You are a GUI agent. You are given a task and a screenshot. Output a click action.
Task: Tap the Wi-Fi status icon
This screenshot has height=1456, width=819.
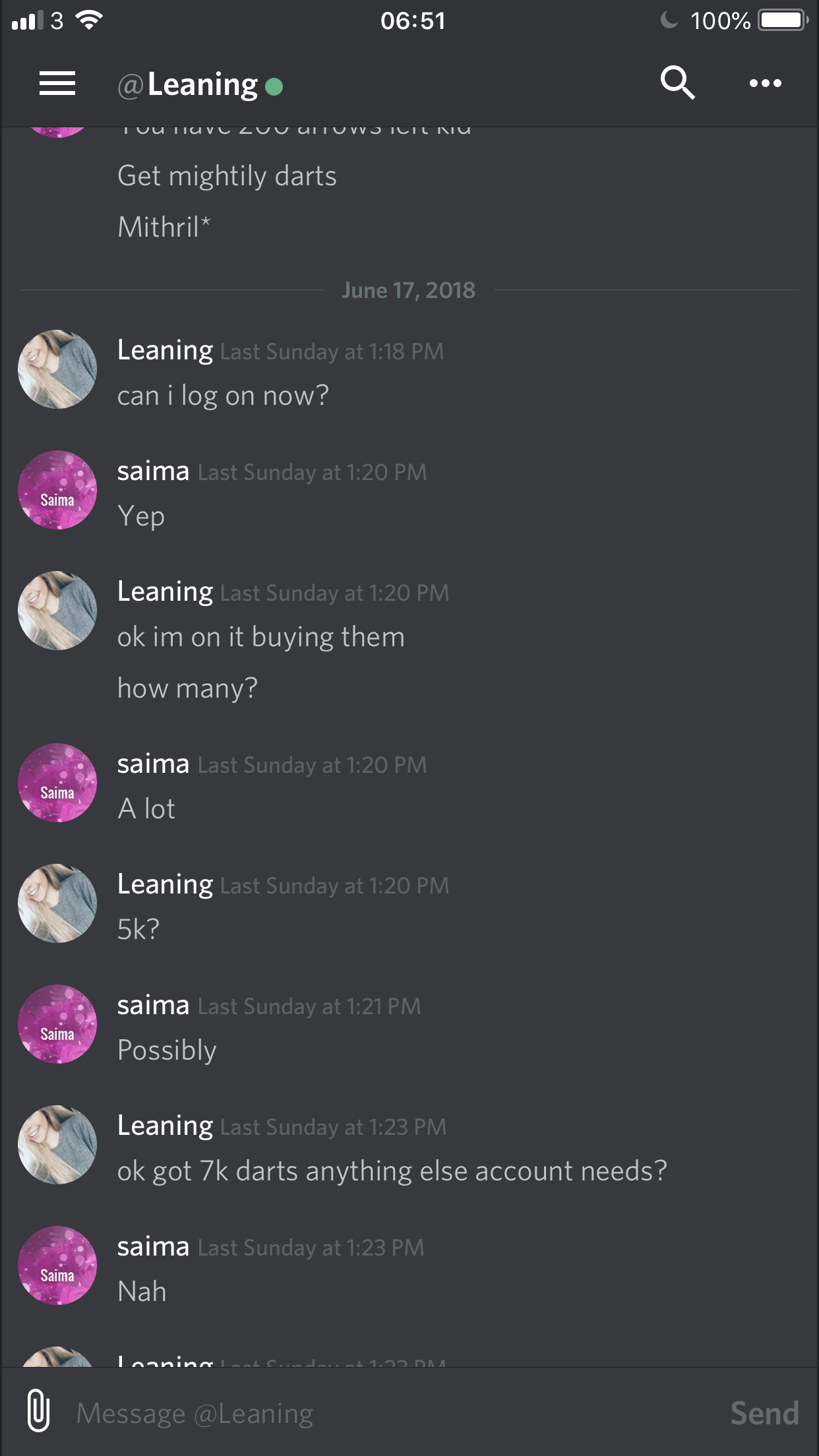[89, 20]
